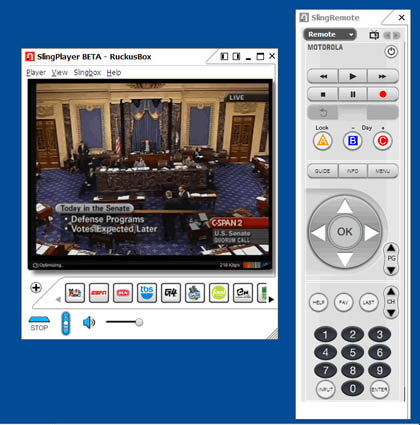420x425 pixels.
Task: Stop the video stream with STOP button
Action: click(39, 323)
